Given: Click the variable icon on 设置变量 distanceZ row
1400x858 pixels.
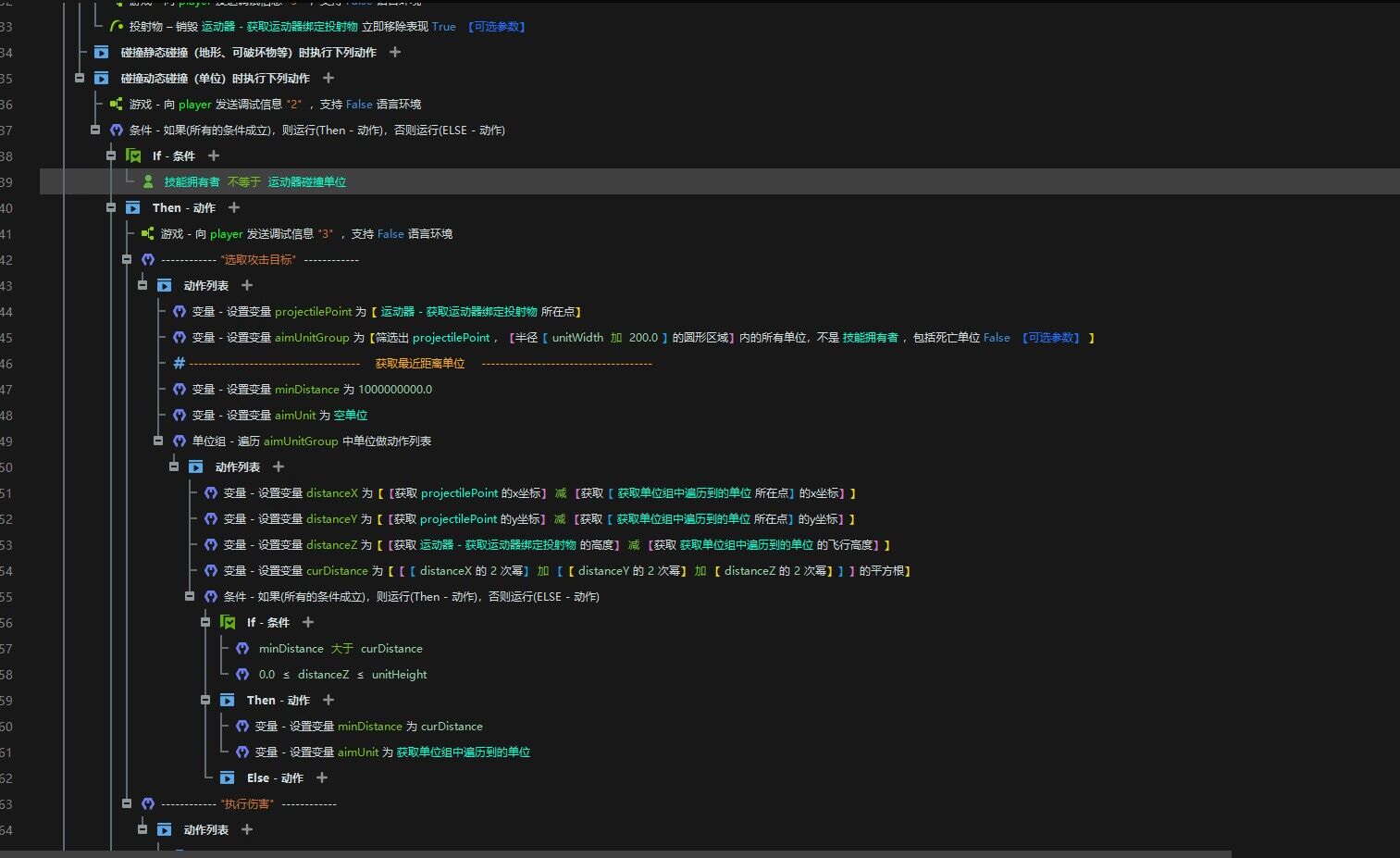Looking at the screenshot, I should (x=211, y=544).
